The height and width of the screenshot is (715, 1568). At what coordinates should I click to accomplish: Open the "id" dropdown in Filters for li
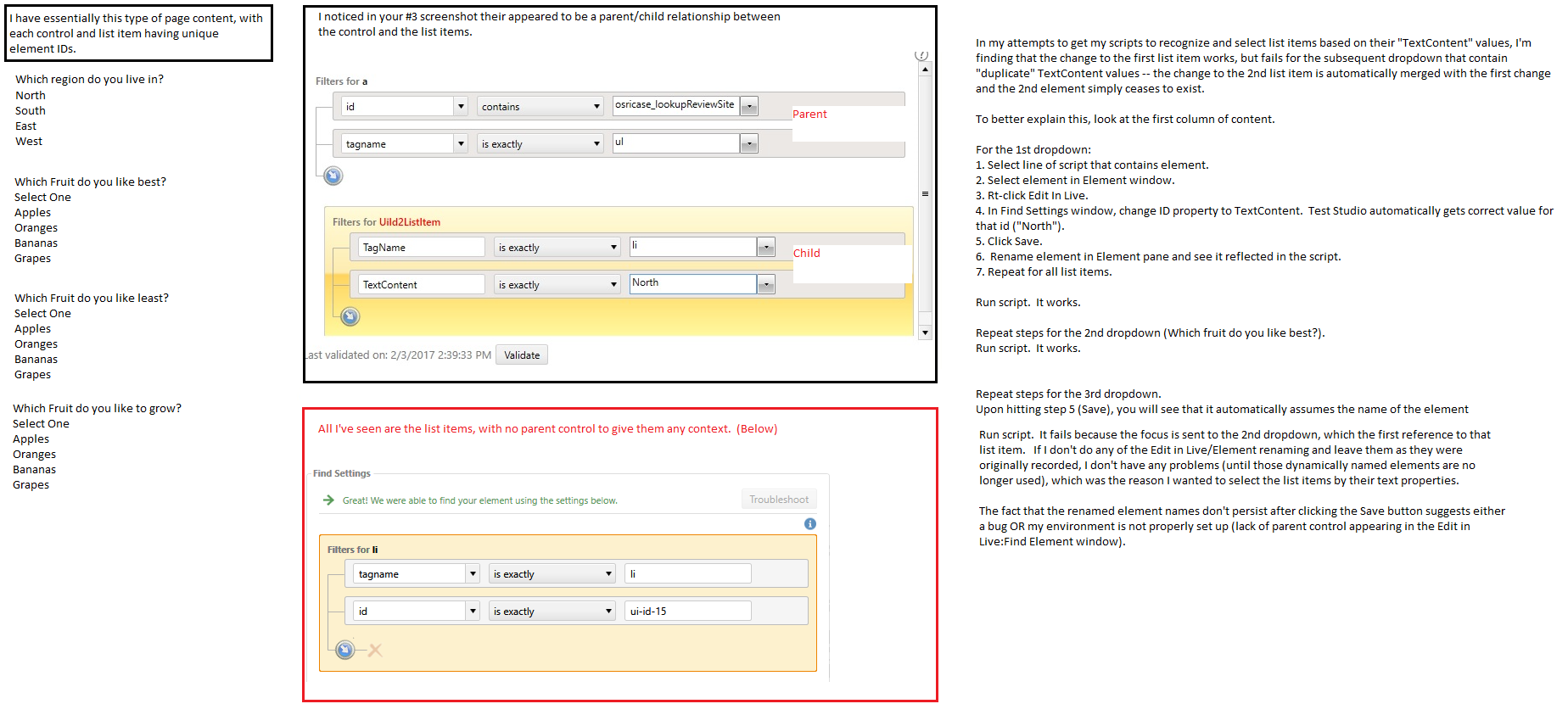(417, 611)
